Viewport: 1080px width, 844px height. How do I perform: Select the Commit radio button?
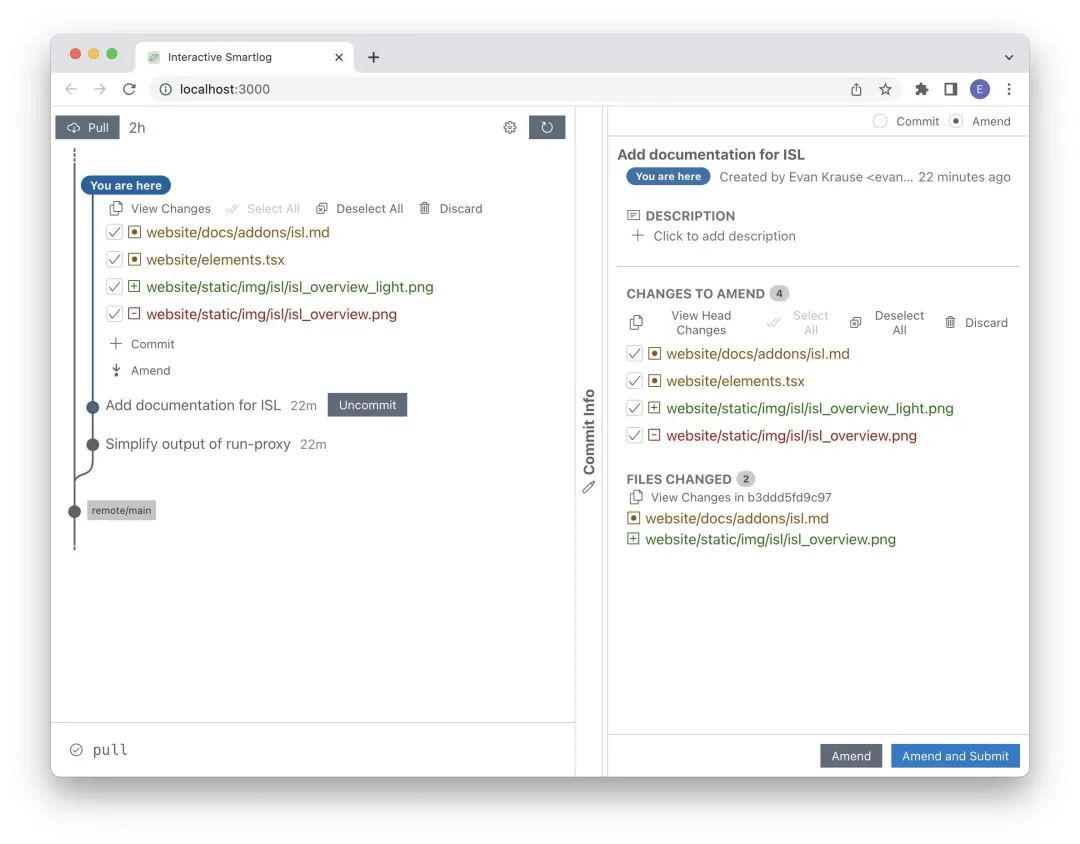click(880, 121)
